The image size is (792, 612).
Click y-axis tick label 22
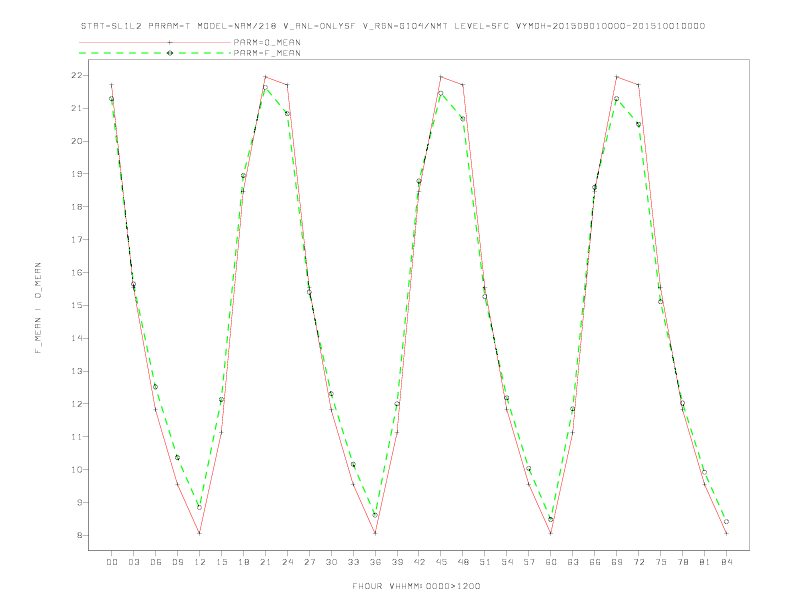pos(77,75)
